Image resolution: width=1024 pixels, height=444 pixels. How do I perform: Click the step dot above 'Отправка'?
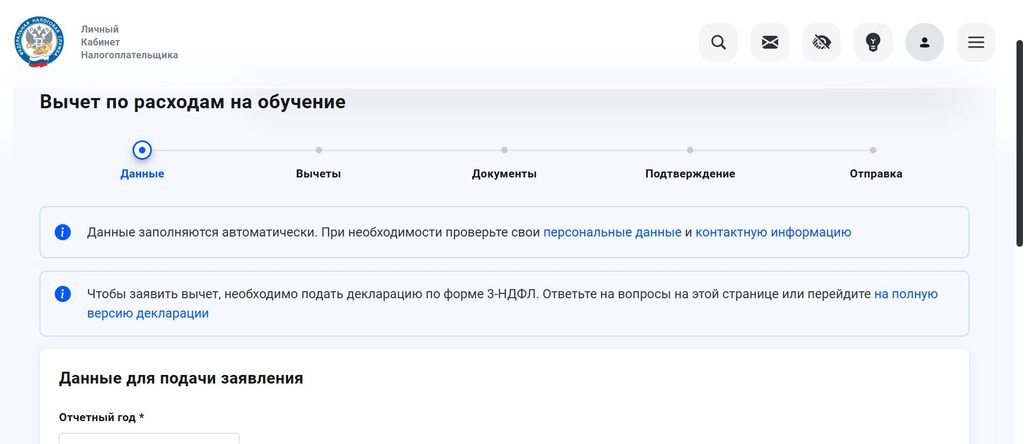point(873,150)
